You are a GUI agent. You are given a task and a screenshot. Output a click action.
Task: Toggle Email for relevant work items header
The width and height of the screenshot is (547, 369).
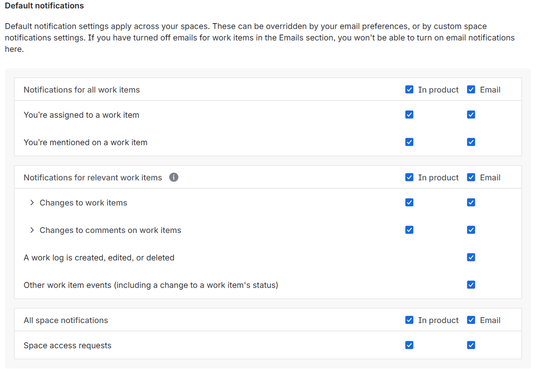click(x=471, y=177)
